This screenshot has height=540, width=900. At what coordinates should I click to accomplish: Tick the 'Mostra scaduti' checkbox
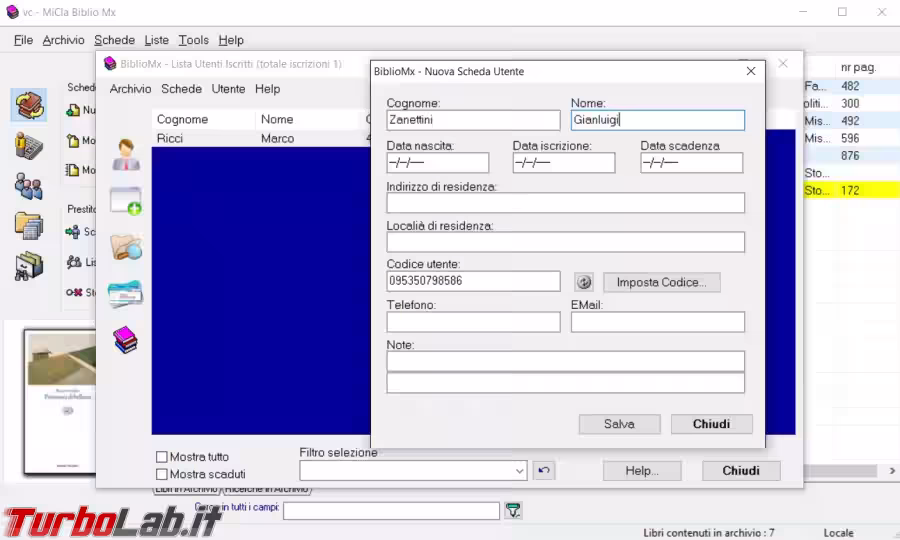point(162,474)
